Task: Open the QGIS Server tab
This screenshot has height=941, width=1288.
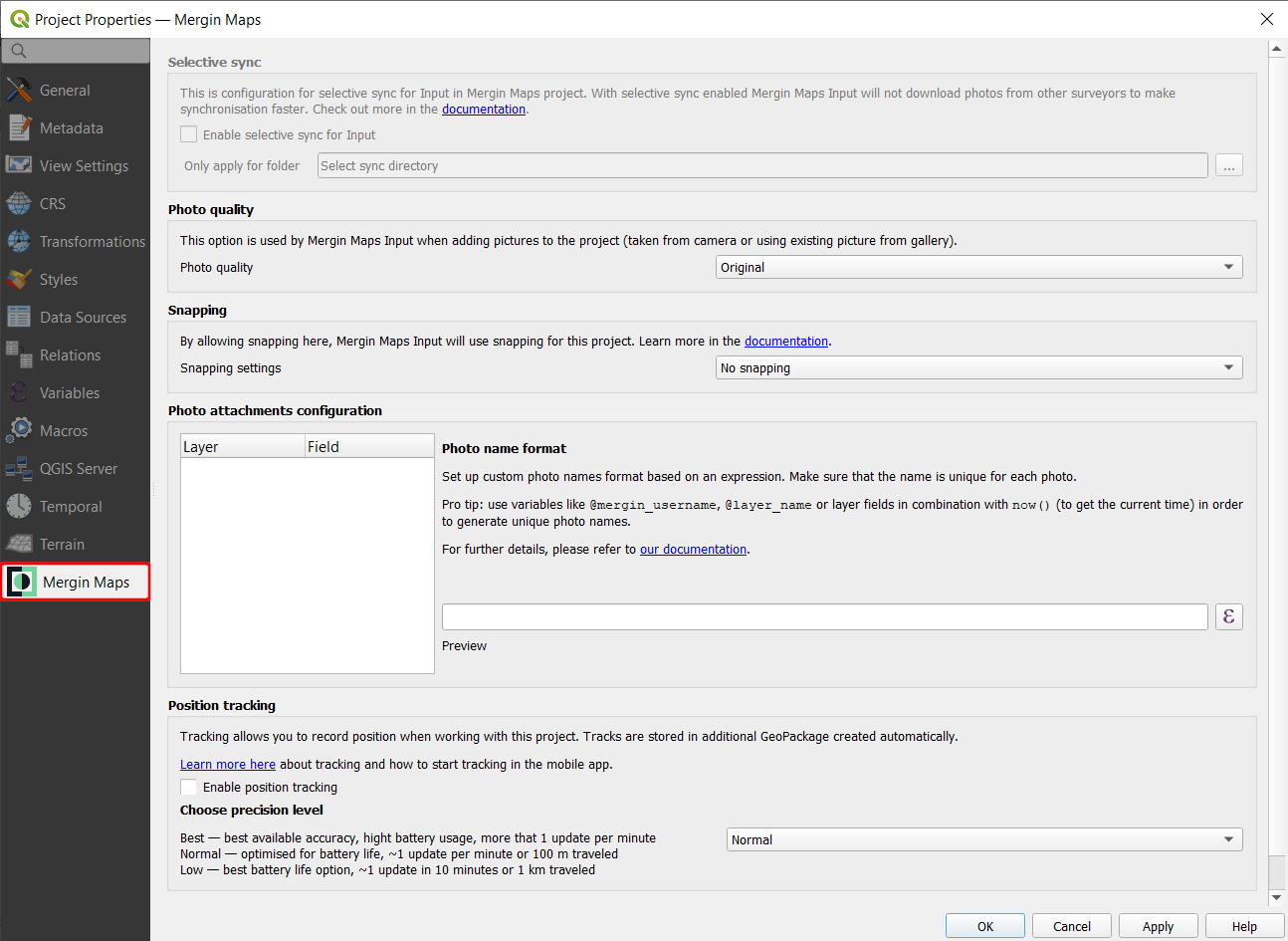Action: 76,468
